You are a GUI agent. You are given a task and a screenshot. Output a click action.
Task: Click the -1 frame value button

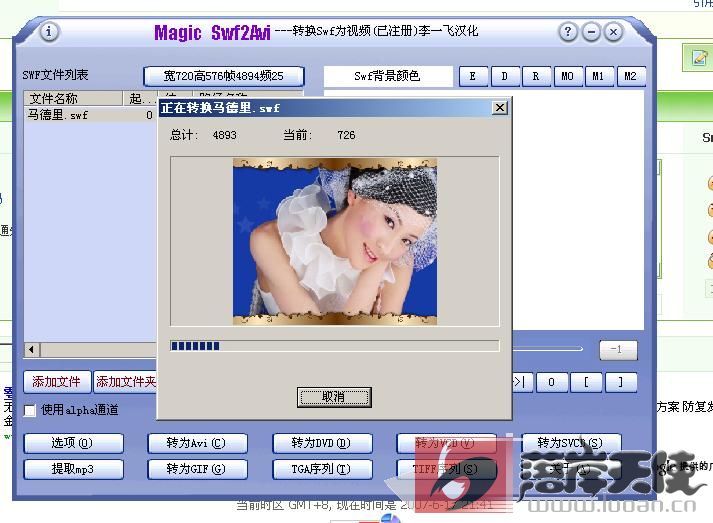(618, 350)
